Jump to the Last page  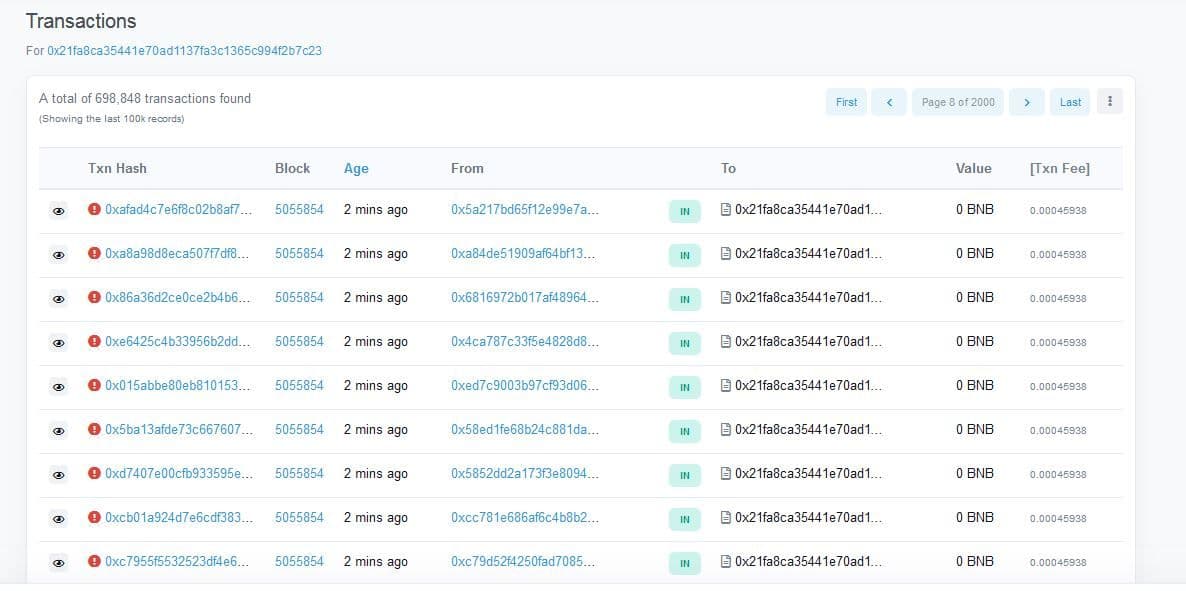click(x=1070, y=102)
